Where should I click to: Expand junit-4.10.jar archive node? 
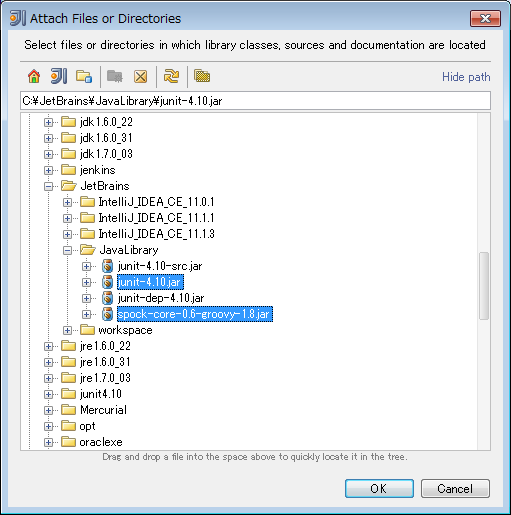tap(86, 282)
